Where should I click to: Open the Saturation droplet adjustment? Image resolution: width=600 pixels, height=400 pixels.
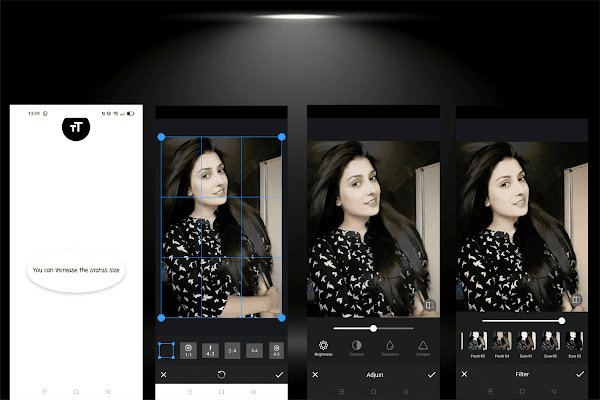tap(390, 348)
